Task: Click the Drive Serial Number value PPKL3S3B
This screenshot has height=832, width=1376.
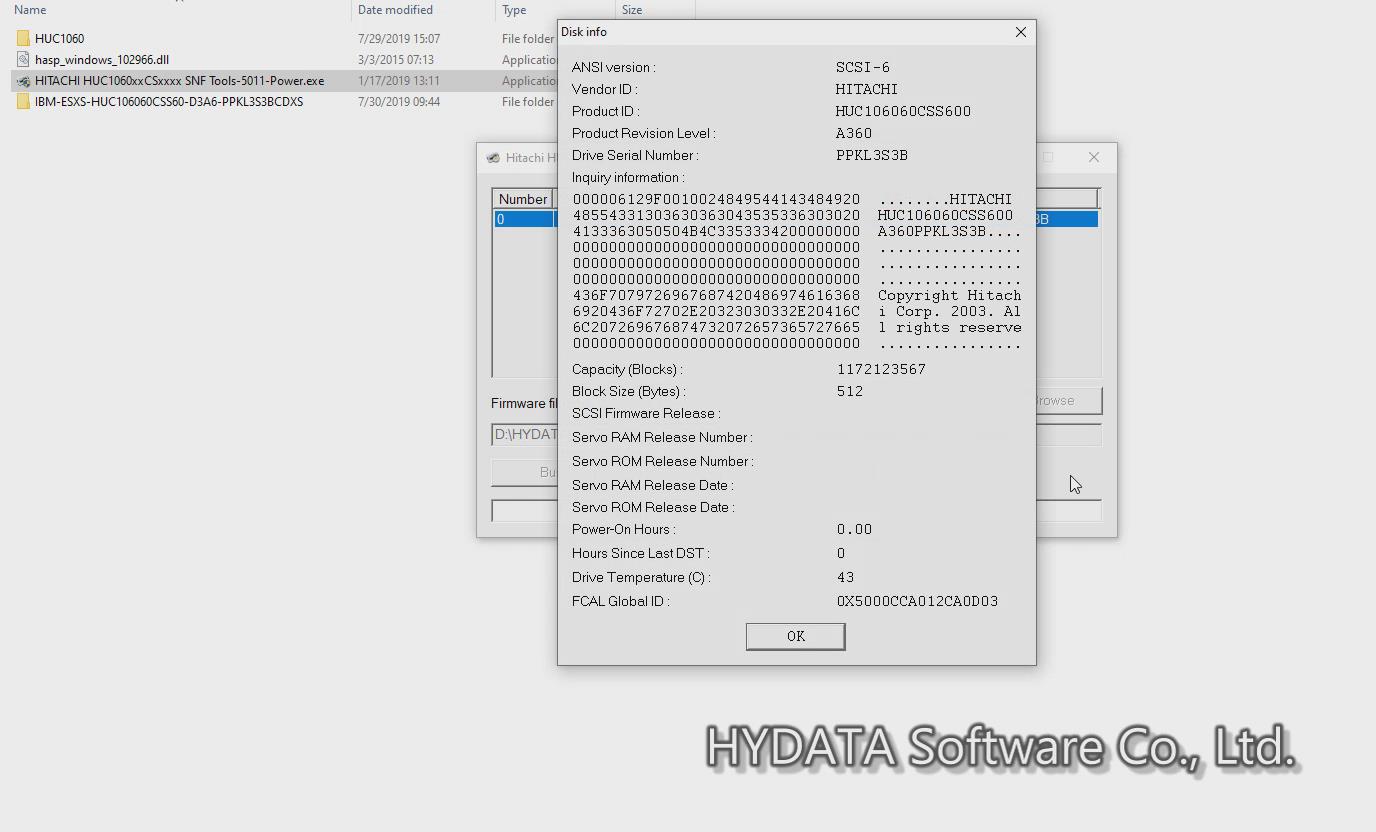Action: tap(872, 155)
